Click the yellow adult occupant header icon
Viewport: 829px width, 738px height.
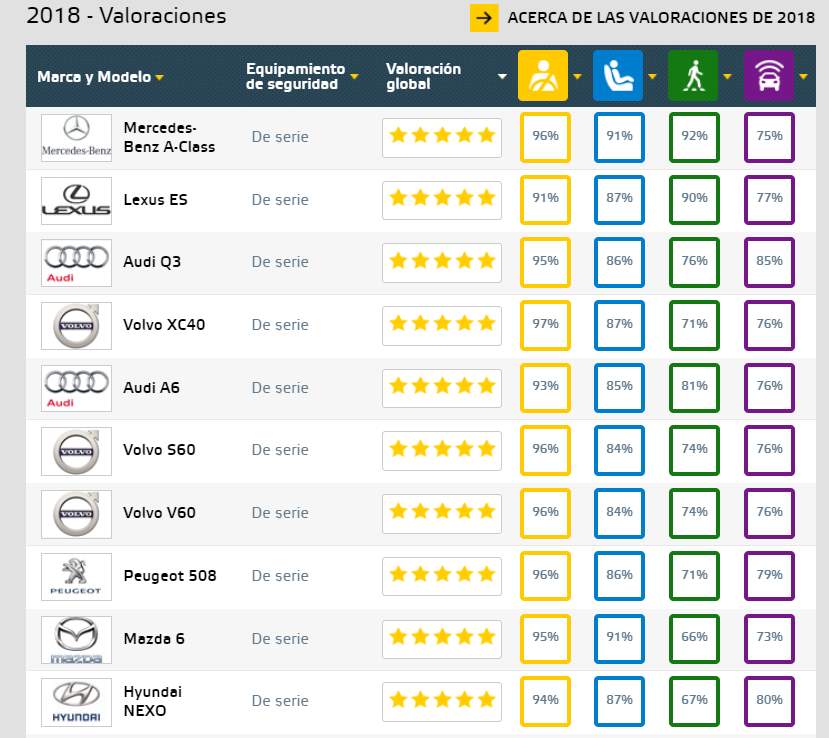543,76
